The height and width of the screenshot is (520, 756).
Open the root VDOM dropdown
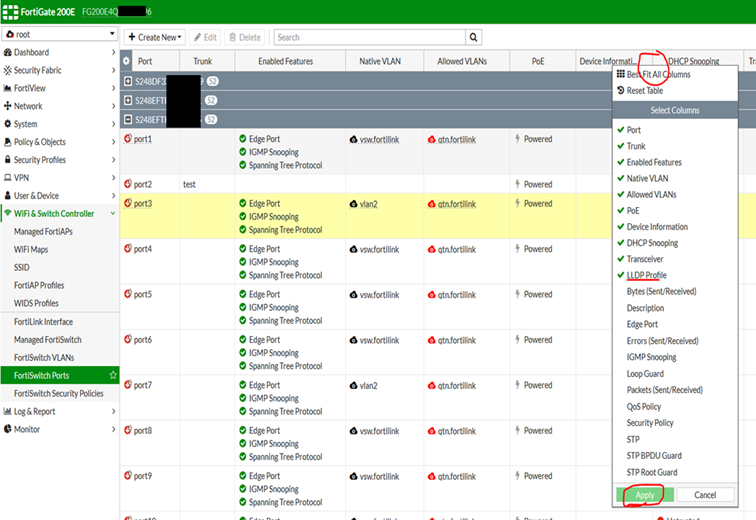(60, 34)
